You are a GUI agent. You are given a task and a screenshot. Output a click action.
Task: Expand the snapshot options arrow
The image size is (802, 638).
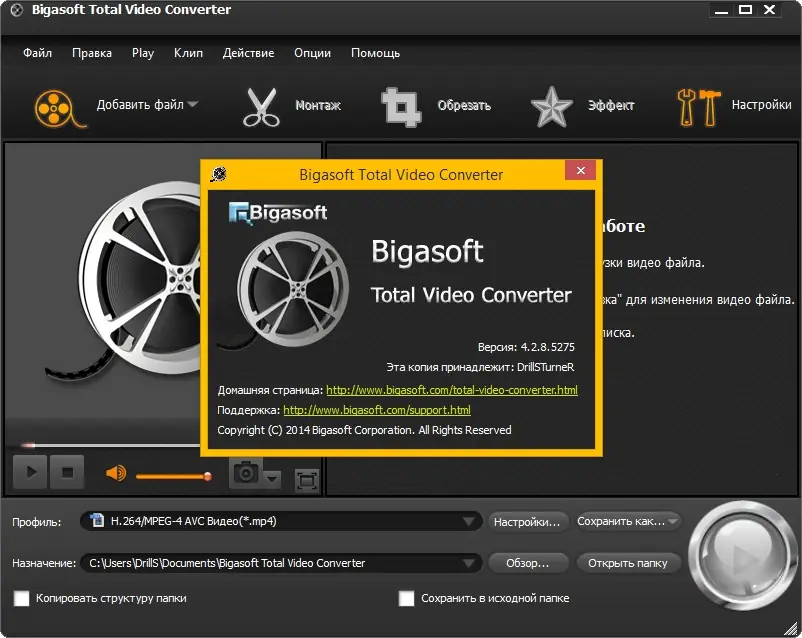272,479
